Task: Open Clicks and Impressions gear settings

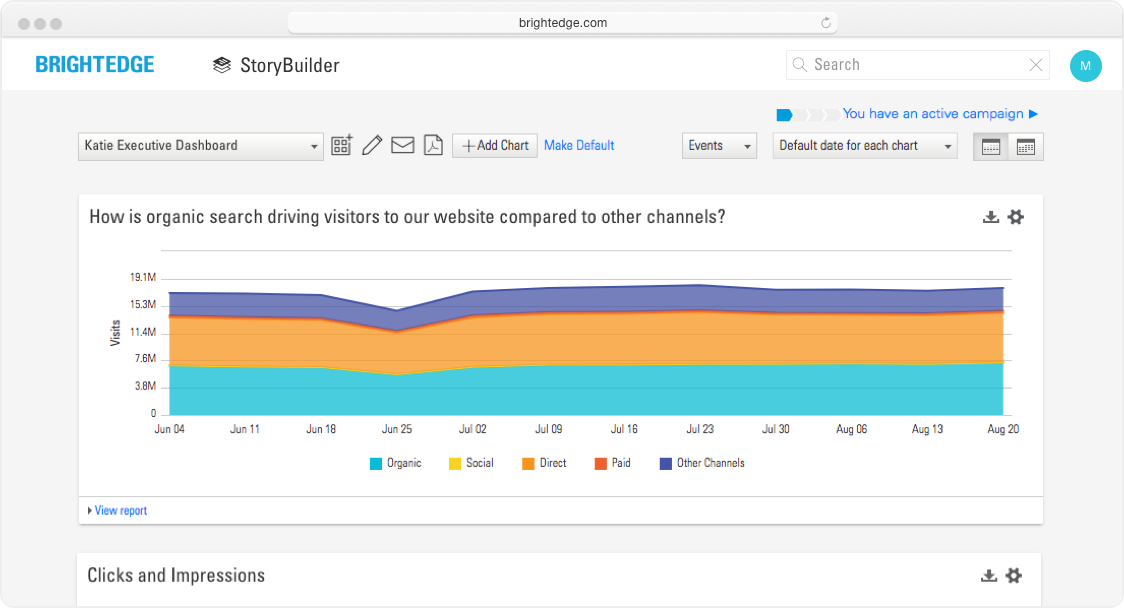Action: [x=1014, y=575]
